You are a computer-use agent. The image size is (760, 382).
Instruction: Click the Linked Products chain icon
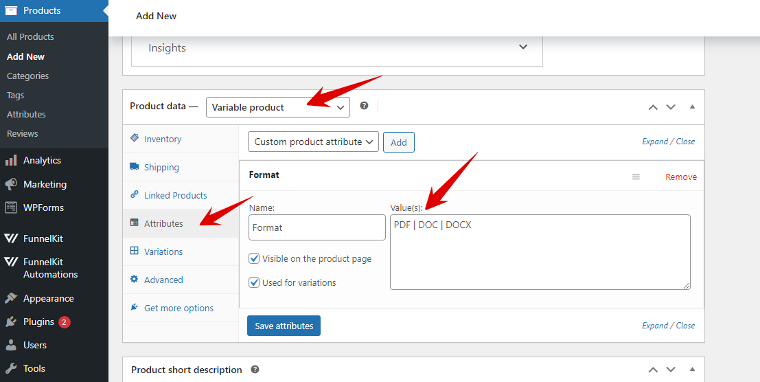pos(135,195)
